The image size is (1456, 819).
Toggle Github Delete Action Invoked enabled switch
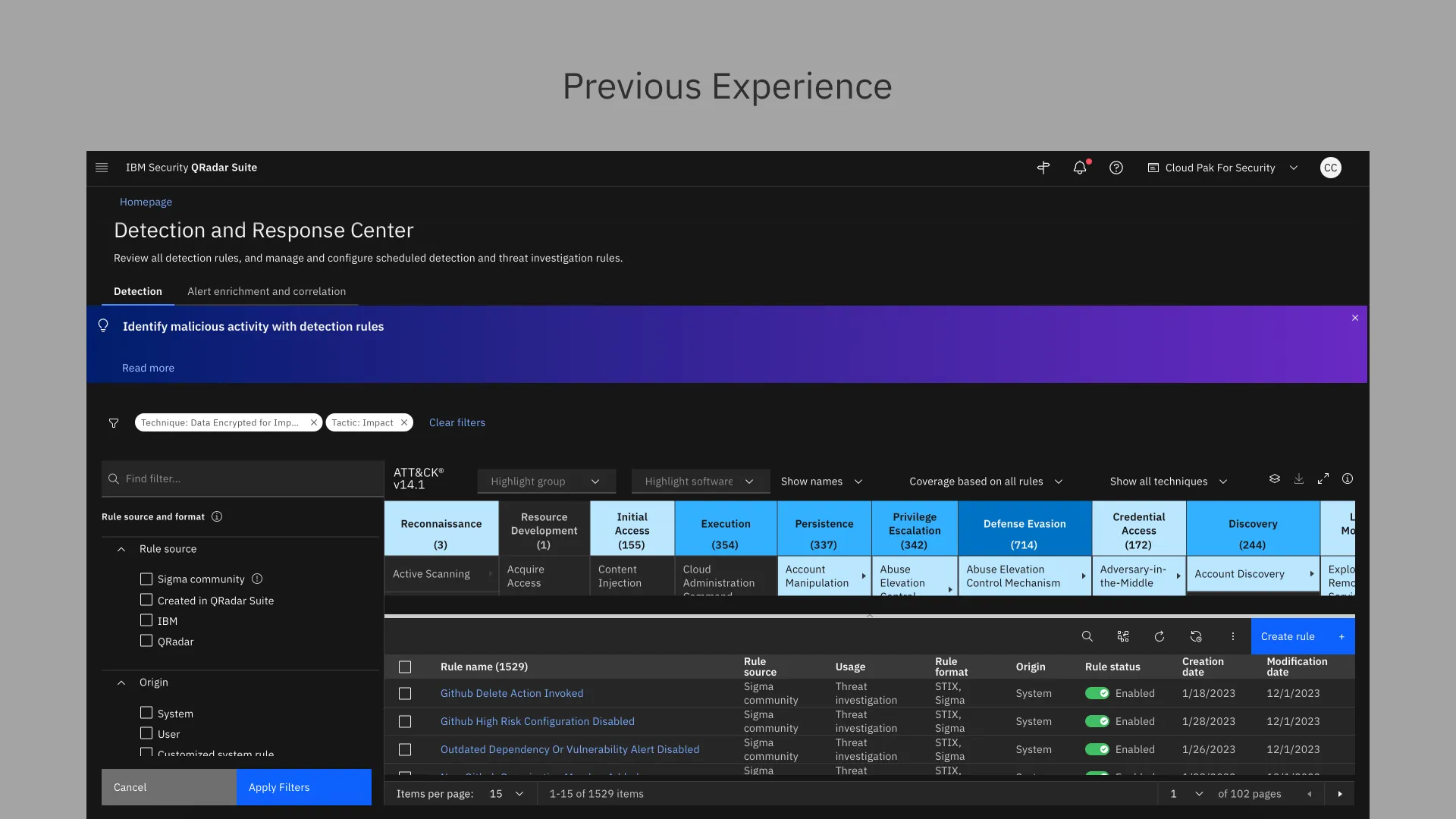[1097, 693]
